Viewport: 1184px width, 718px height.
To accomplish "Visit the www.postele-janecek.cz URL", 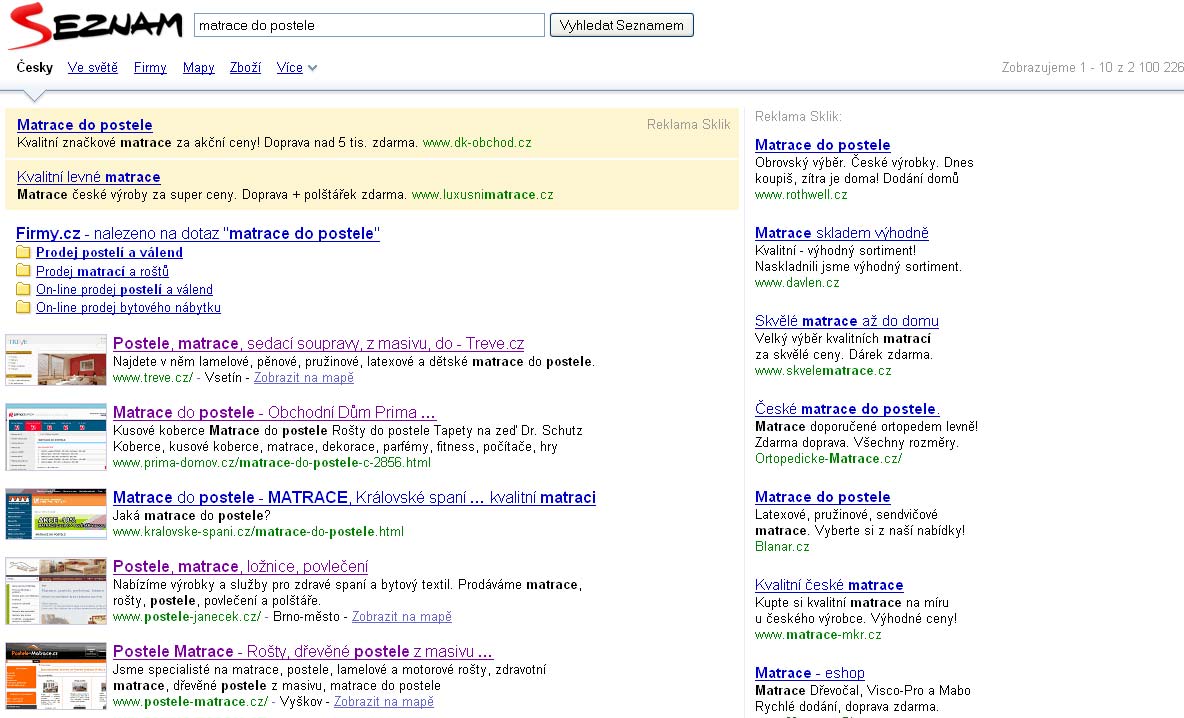I will [x=187, y=617].
